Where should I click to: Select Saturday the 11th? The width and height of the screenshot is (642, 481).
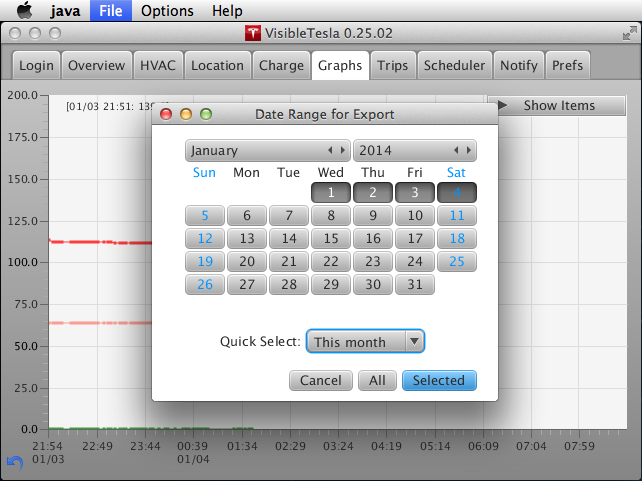(457, 215)
